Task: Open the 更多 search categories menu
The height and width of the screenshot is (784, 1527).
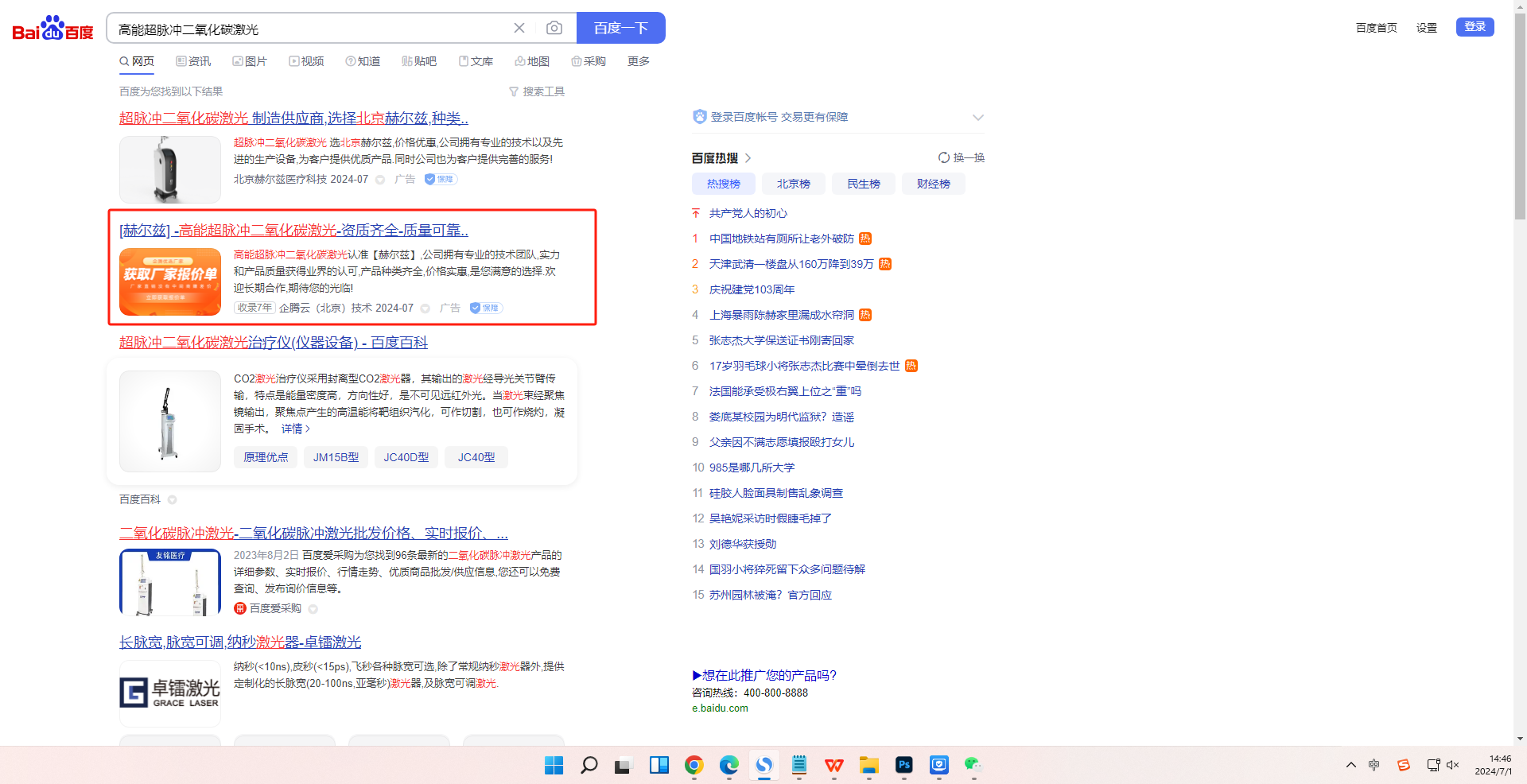Action: click(638, 61)
